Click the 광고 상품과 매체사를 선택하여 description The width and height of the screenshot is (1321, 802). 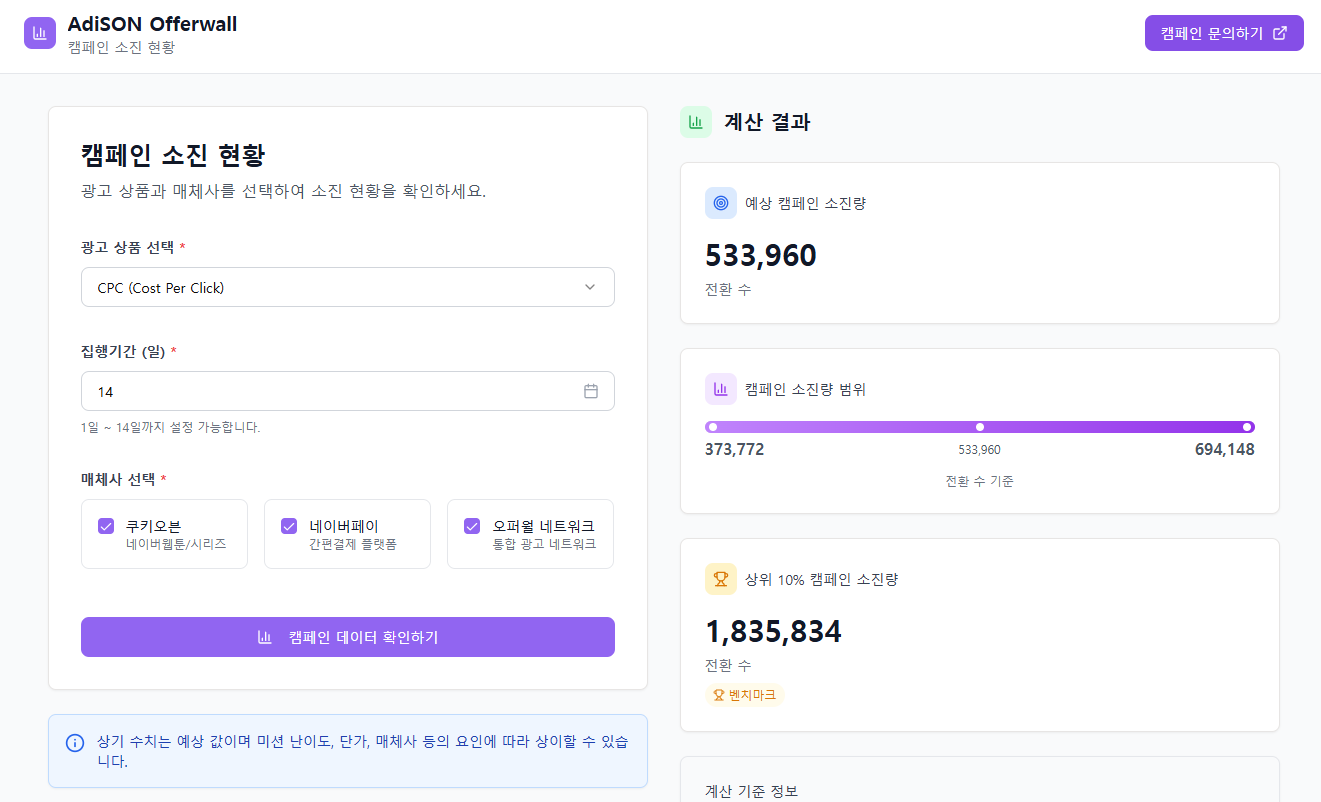(x=283, y=191)
